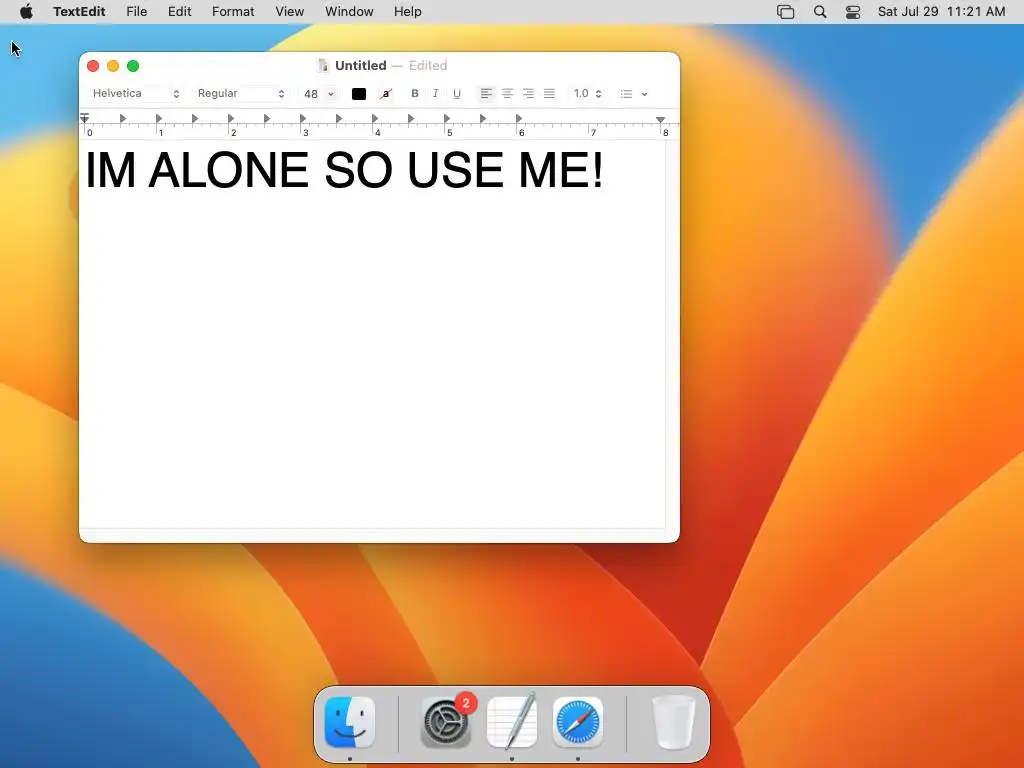
Task: Open the Helvetica font family dropdown
Action: pos(135,93)
